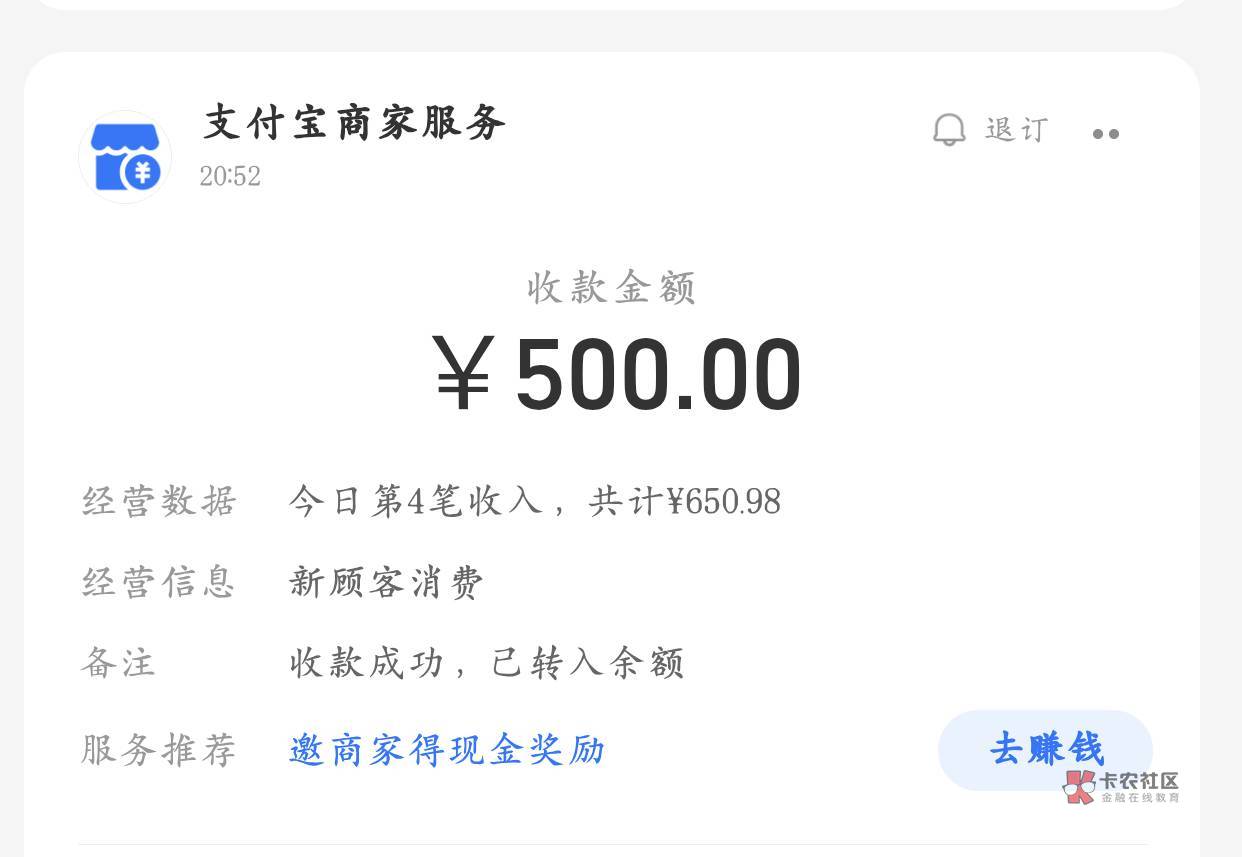The image size is (1242, 857).
Task: Tap the 备注 row label
Action: 119,663
